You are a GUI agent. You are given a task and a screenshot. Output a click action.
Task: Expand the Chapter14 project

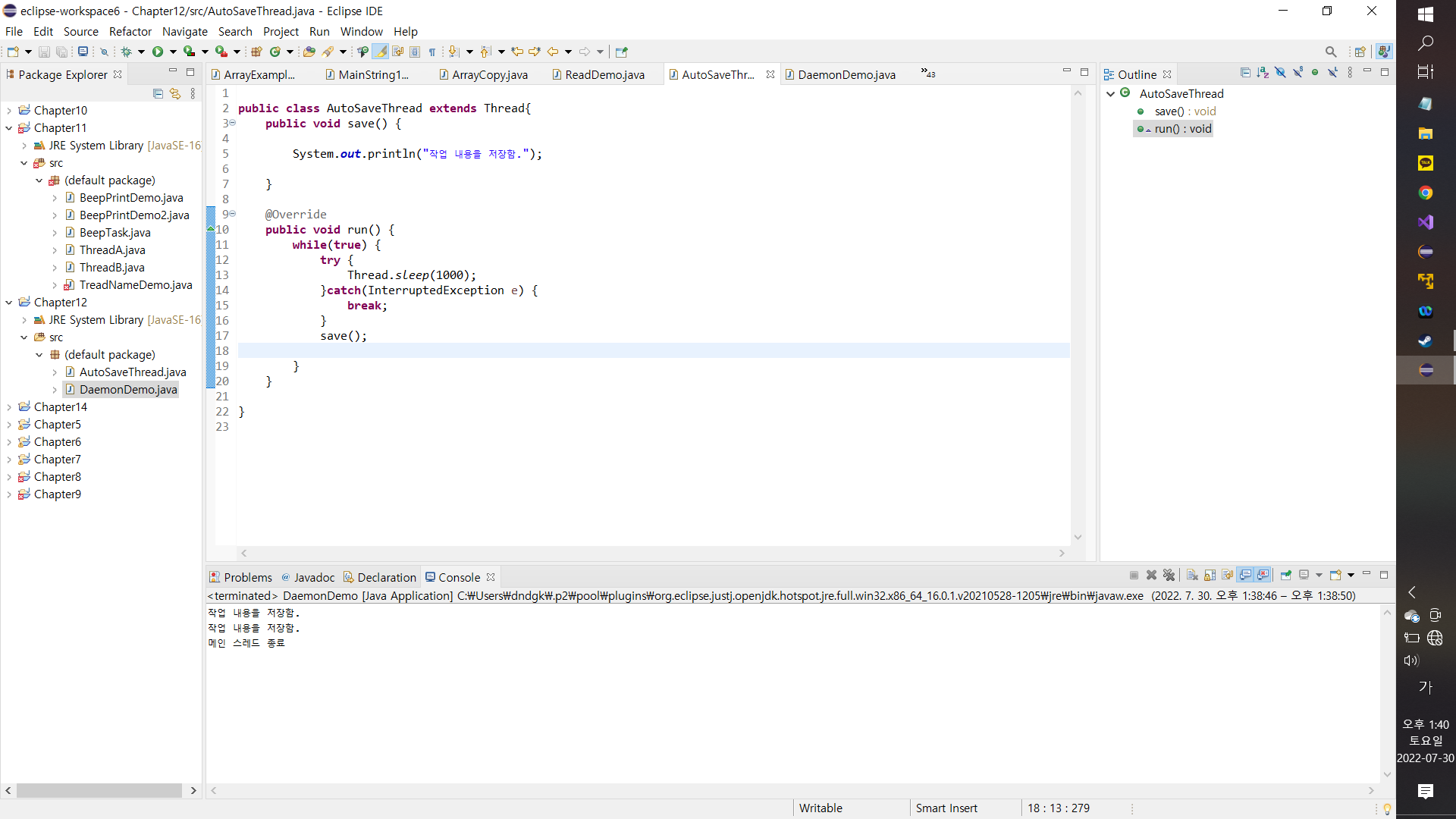coord(9,407)
